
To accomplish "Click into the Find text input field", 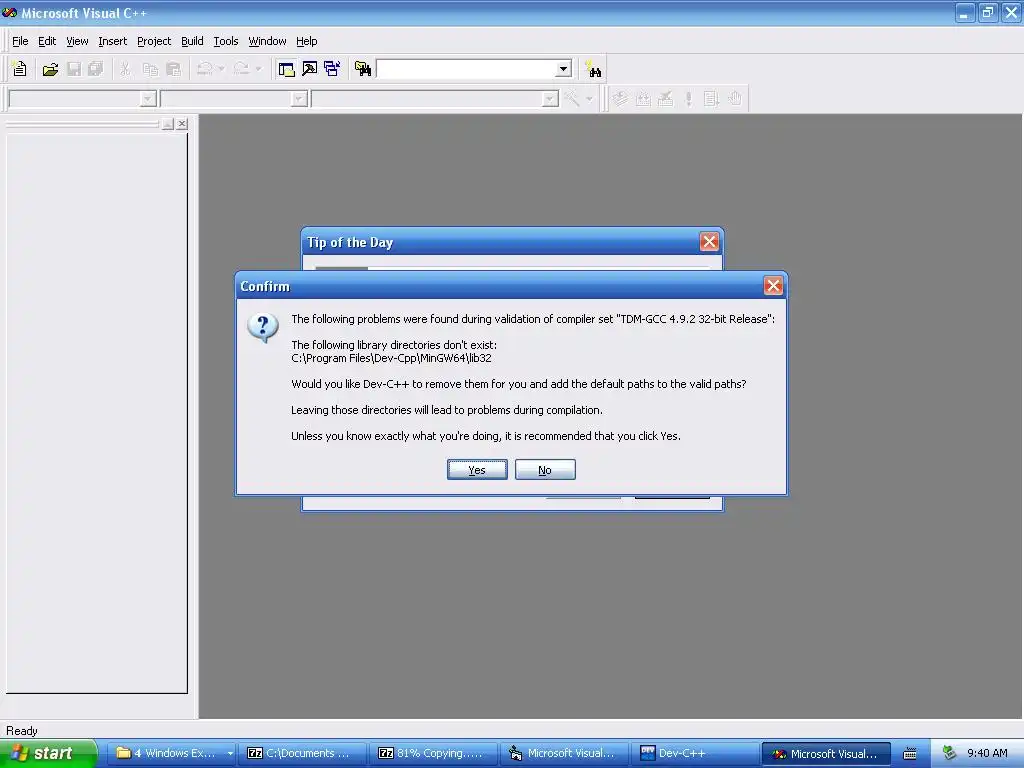I will pyautogui.click(x=466, y=69).
